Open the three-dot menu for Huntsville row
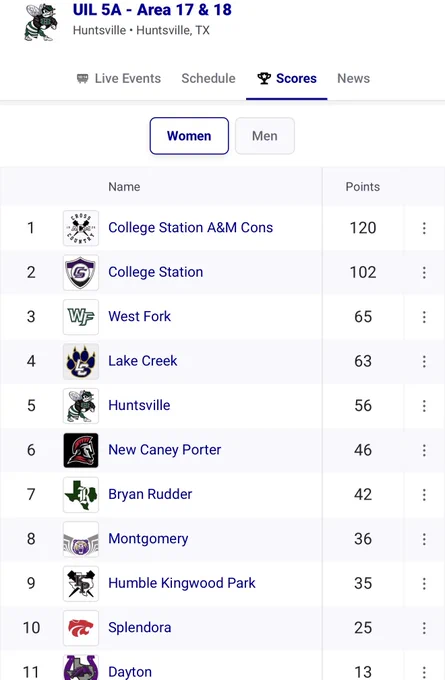 424,406
